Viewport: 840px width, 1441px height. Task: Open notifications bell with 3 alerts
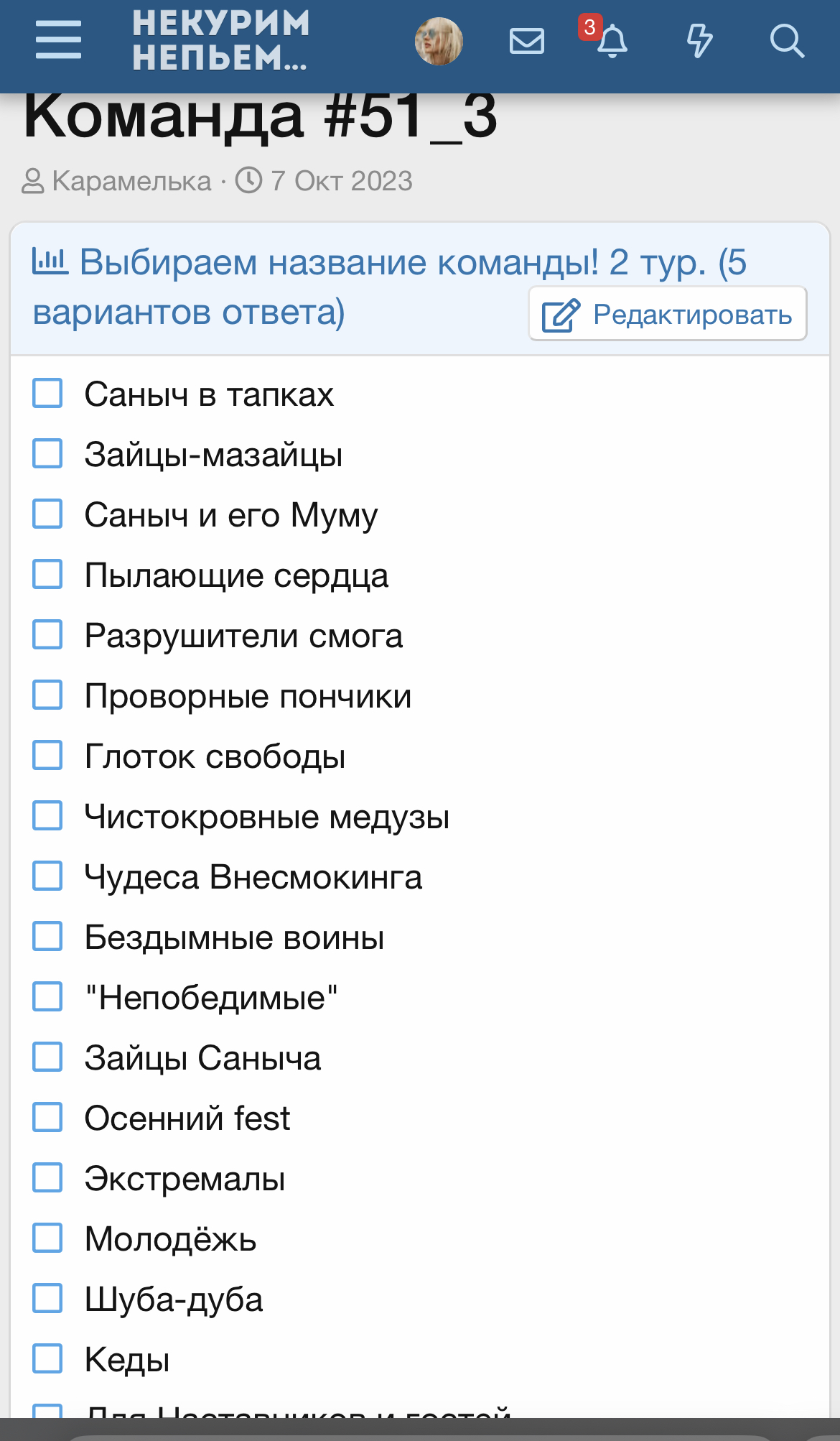coord(611,41)
